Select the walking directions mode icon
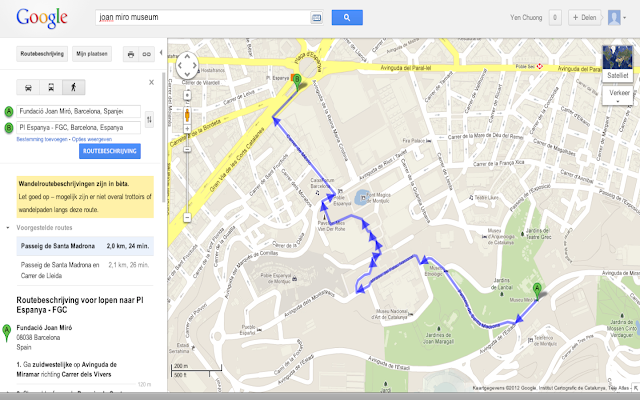The height and width of the screenshot is (400, 640). [74, 87]
